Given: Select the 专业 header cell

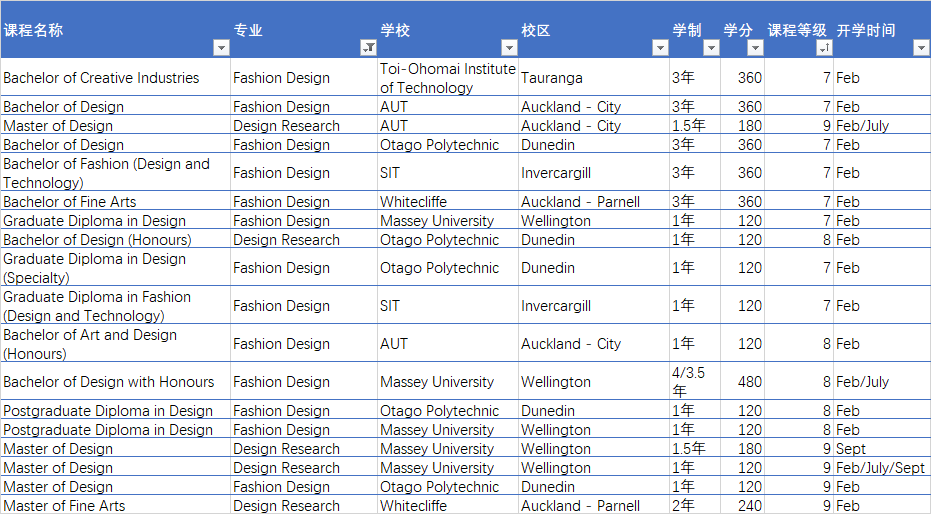Looking at the screenshot, I should [304, 30].
